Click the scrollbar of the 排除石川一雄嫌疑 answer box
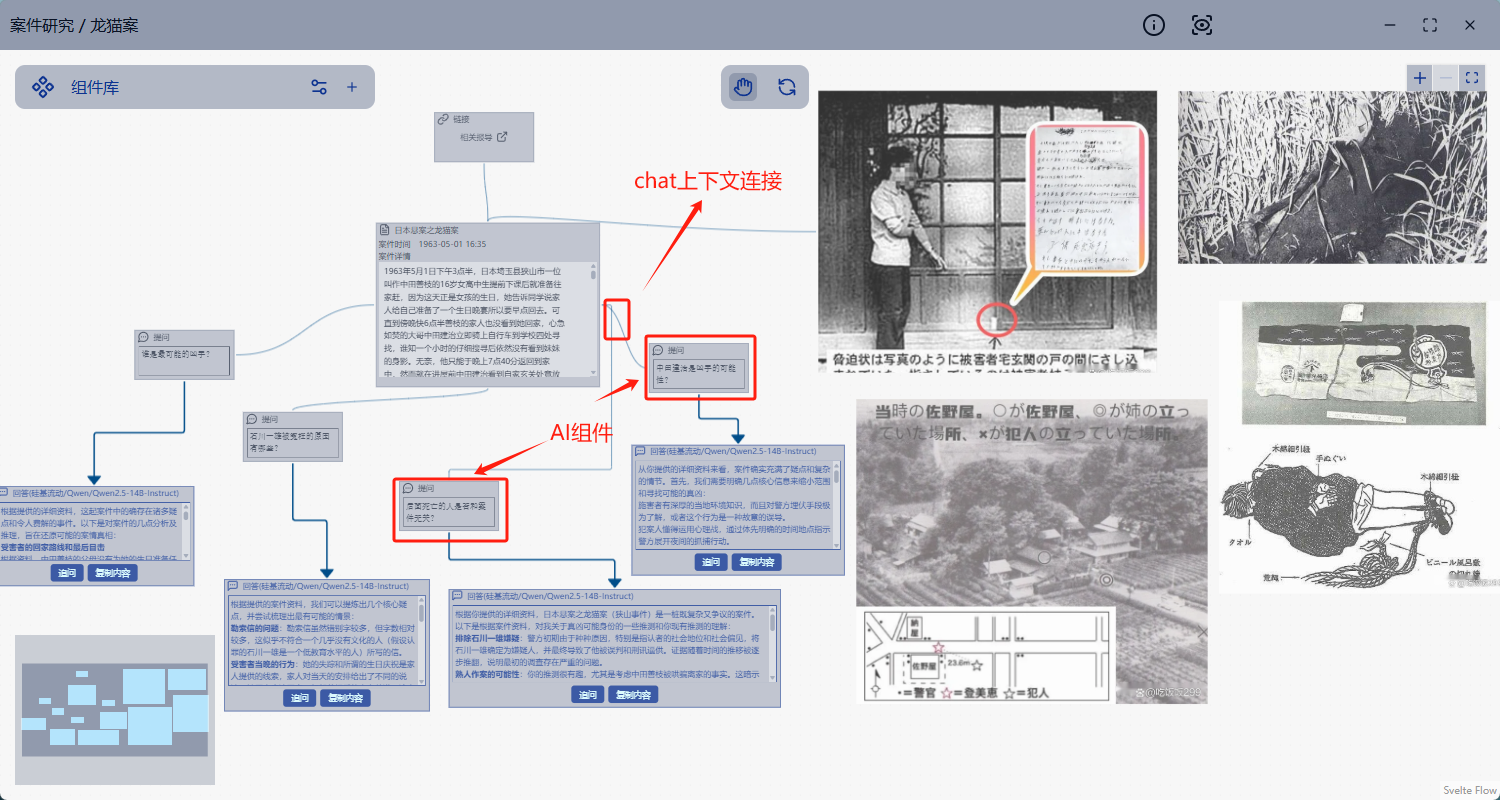1500x800 pixels. coord(772,643)
